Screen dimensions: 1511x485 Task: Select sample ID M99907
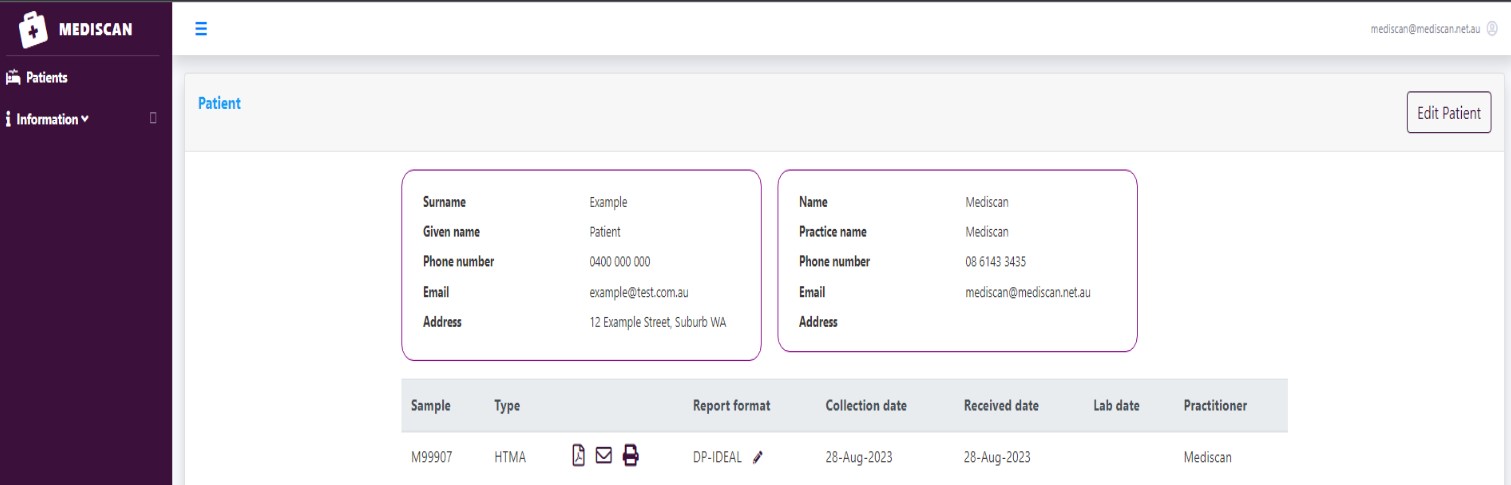pyautogui.click(x=432, y=457)
